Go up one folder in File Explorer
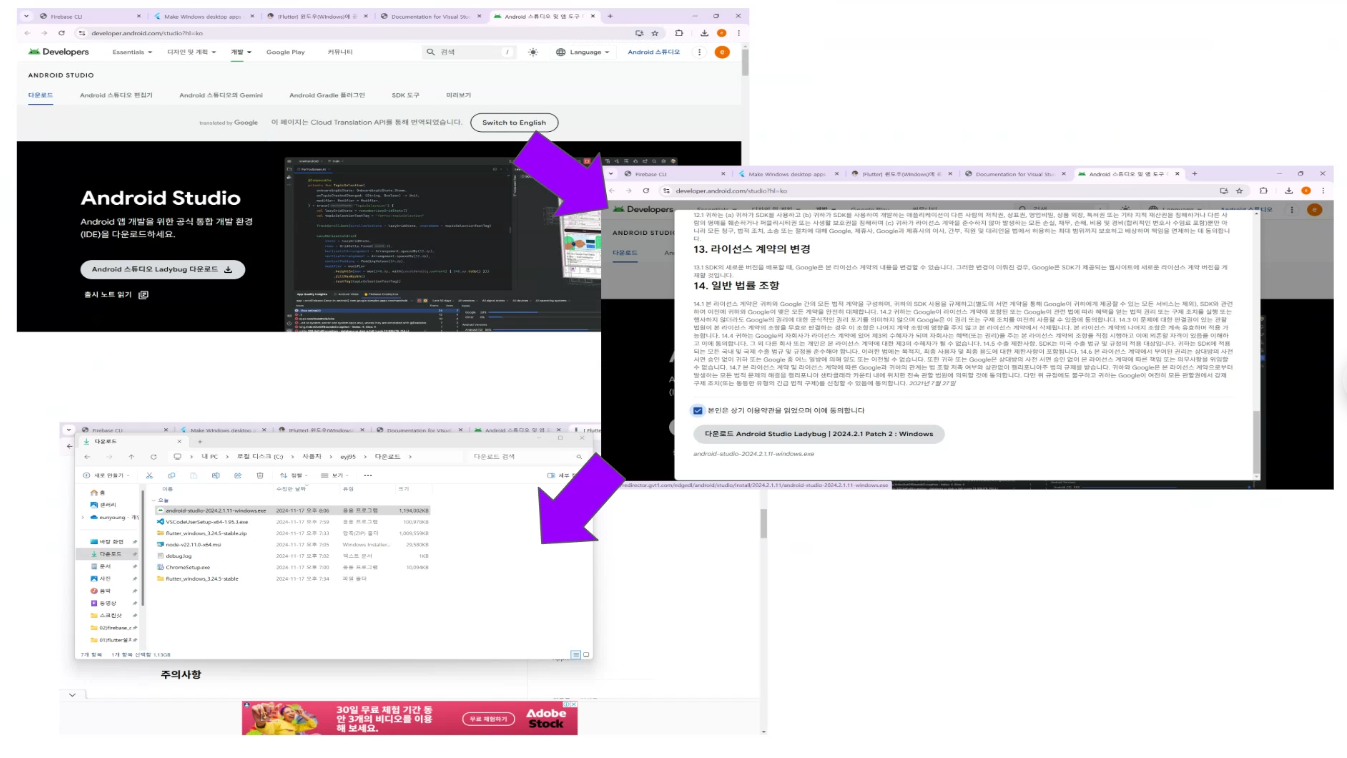Image resolution: width=1347 pixels, height=758 pixels. click(x=131, y=457)
